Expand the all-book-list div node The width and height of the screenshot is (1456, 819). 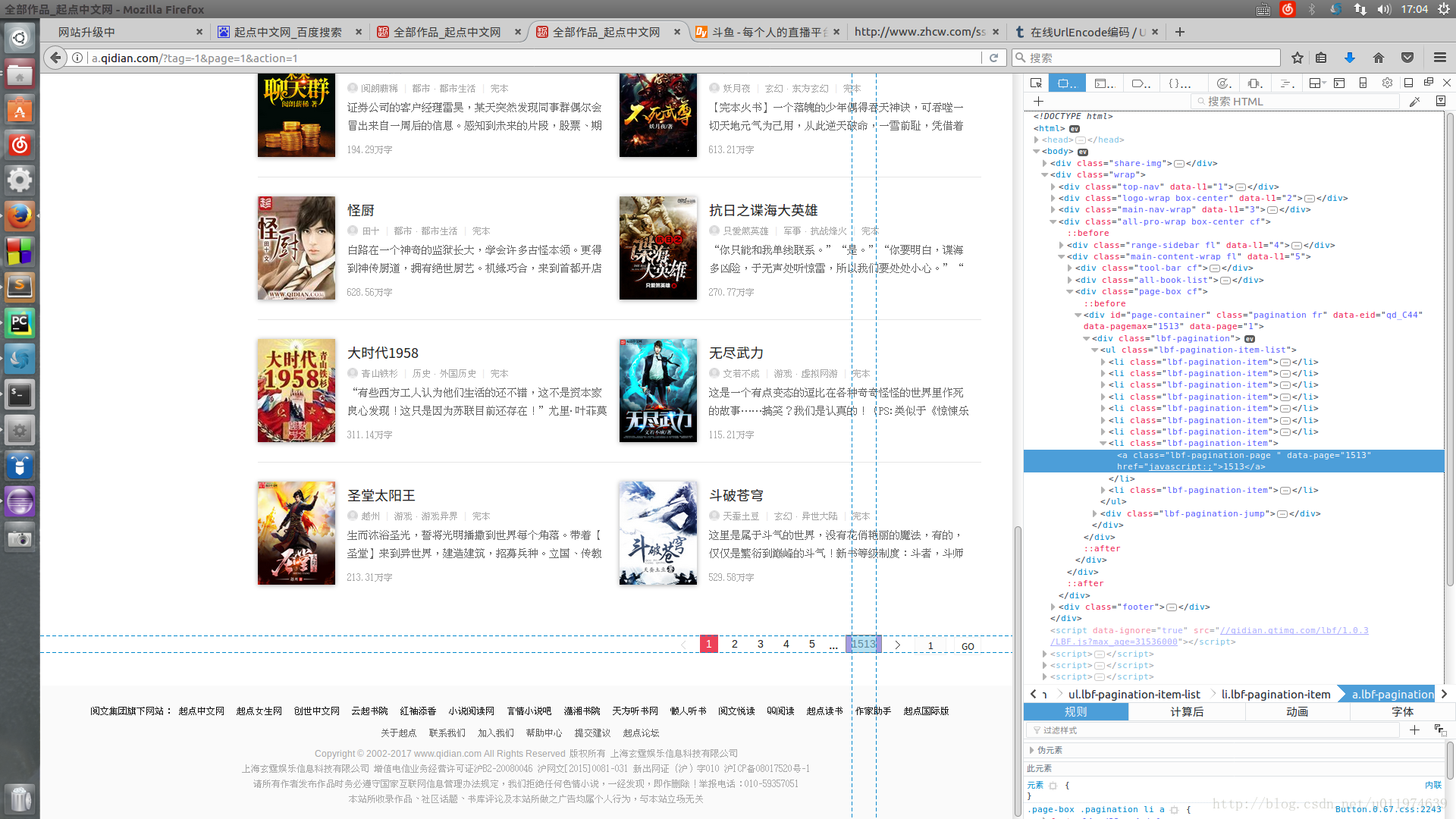pos(1069,280)
